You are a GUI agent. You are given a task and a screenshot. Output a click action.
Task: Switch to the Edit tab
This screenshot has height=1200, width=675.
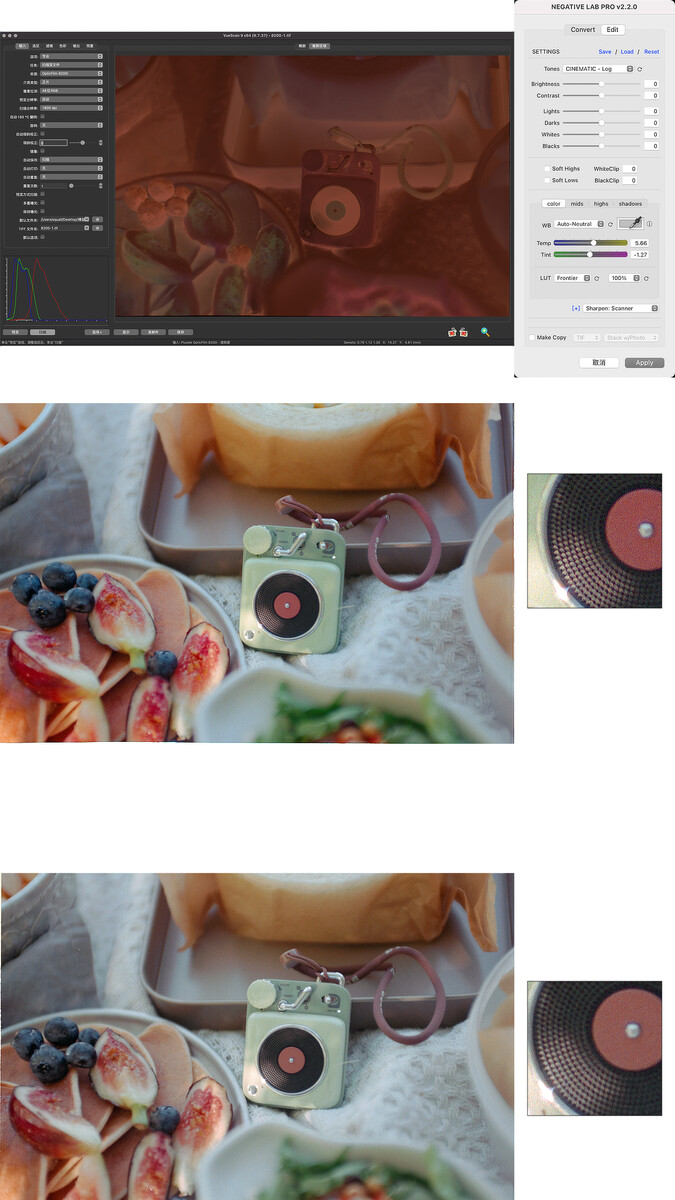click(612, 30)
